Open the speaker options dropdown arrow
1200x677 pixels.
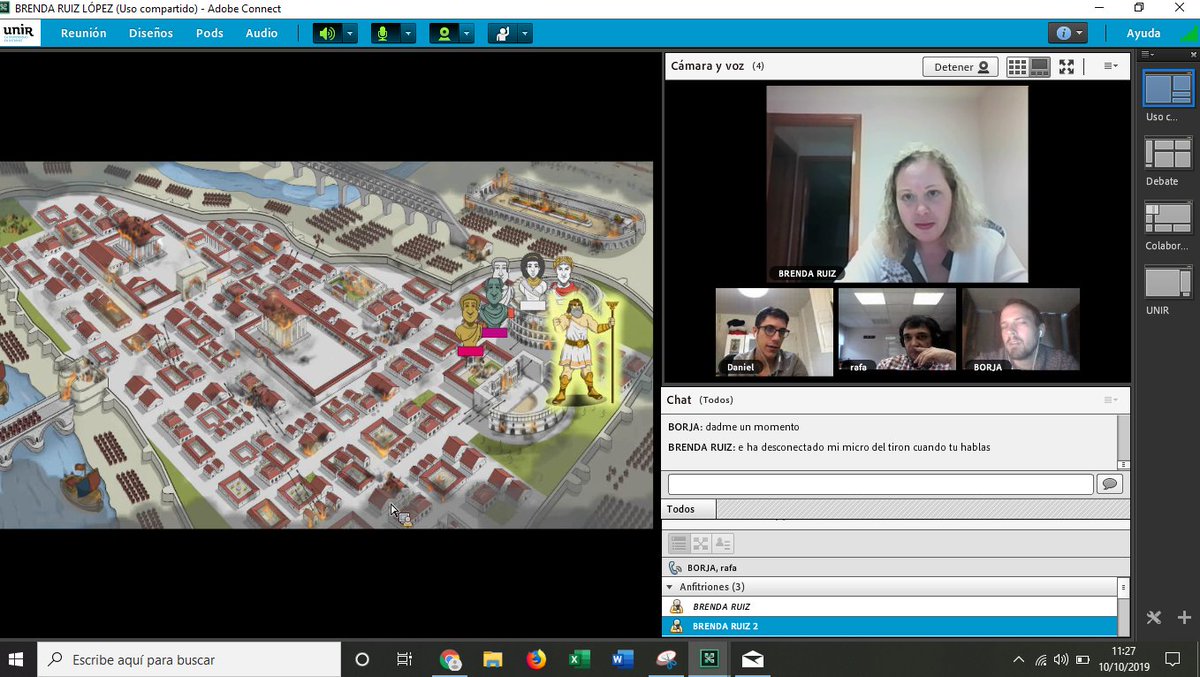(349, 33)
